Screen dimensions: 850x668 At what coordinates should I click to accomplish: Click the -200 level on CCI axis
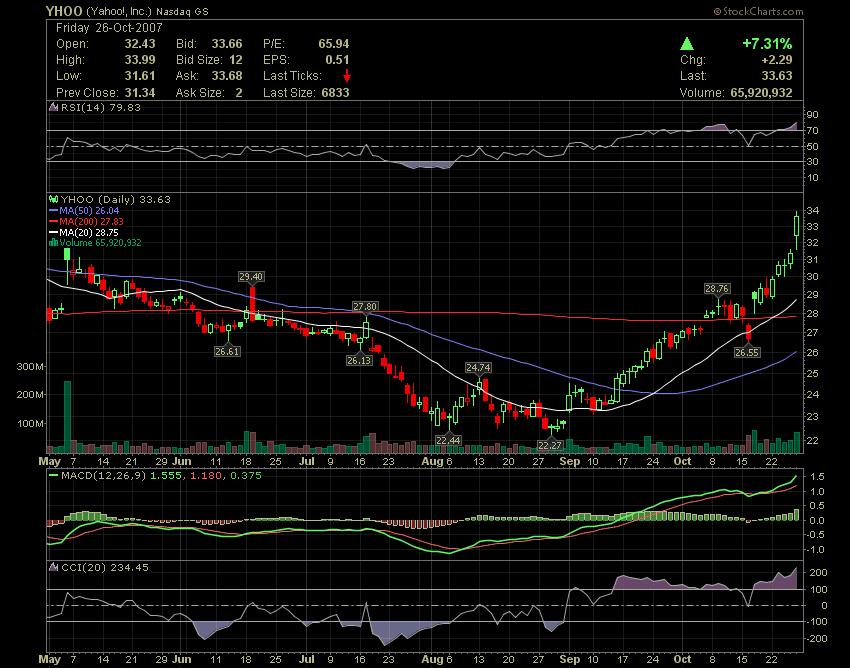pos(817,639)
